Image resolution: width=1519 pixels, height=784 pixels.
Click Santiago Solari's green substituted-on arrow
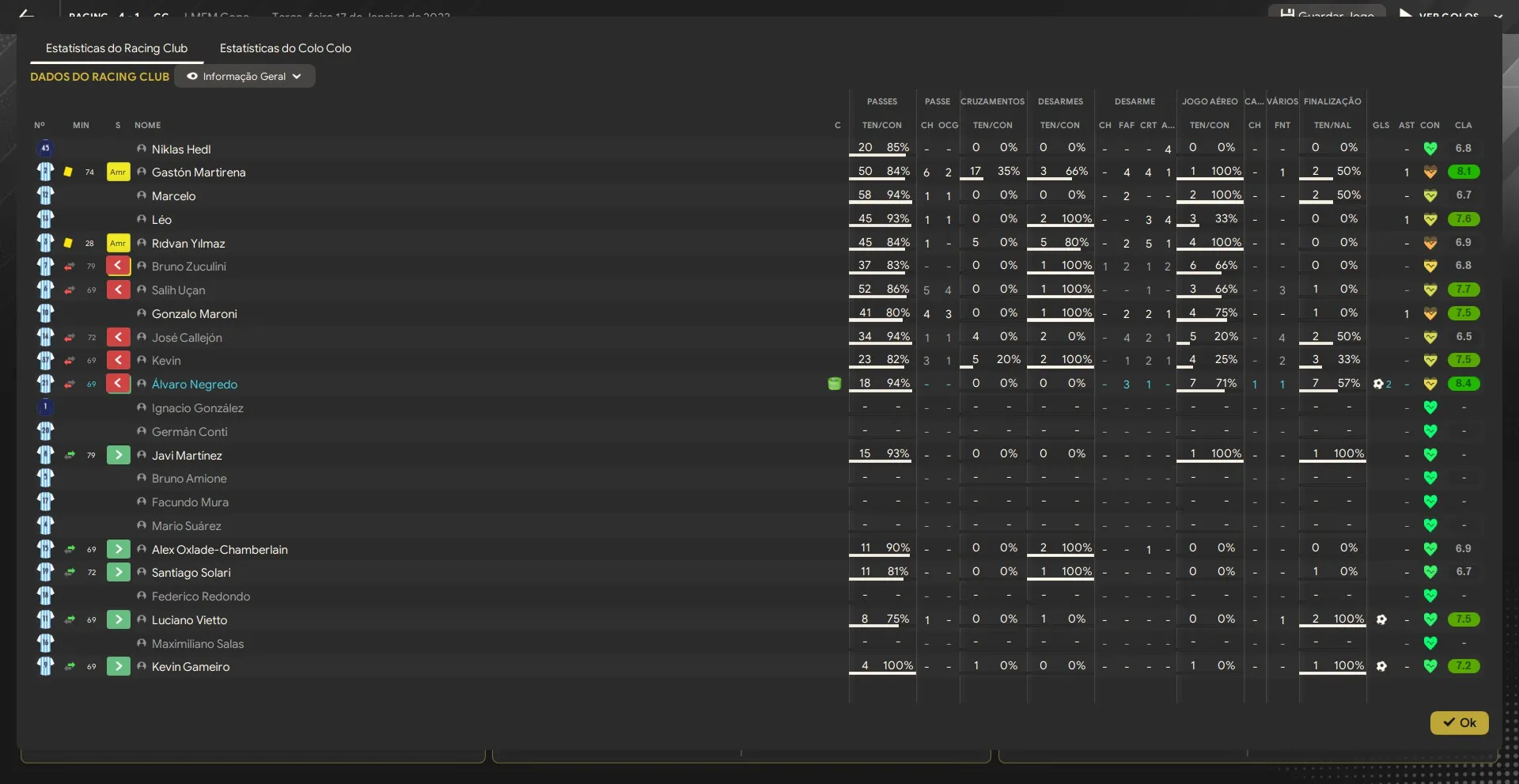[118, 572]
